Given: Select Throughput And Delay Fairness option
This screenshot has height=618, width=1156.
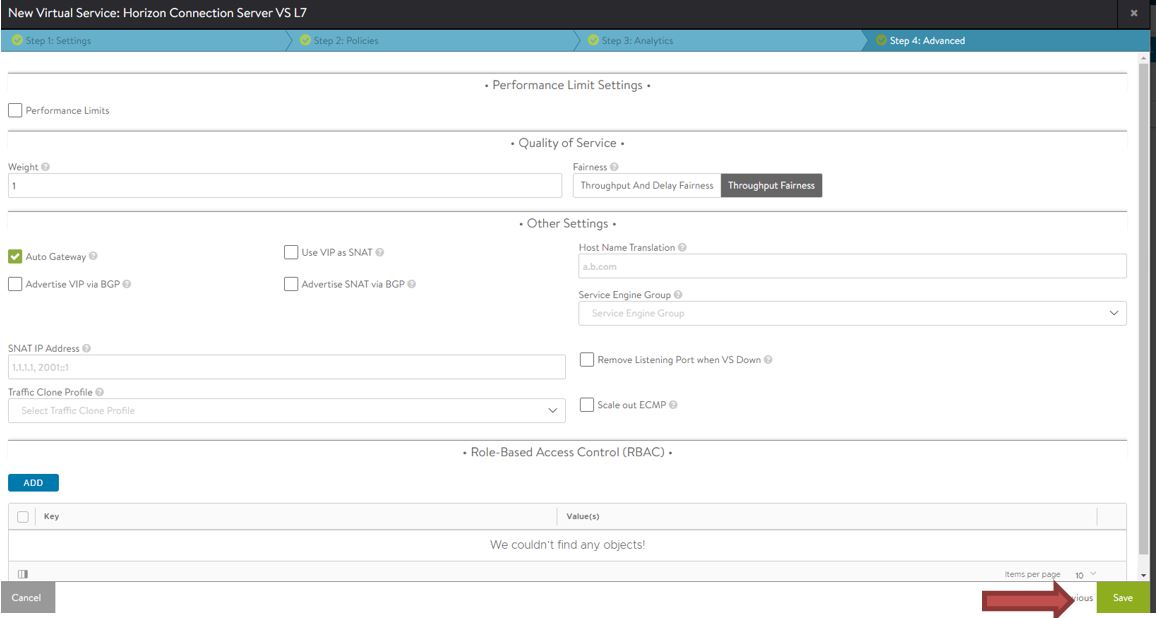Looking at the screenshot, I should 647,186.
